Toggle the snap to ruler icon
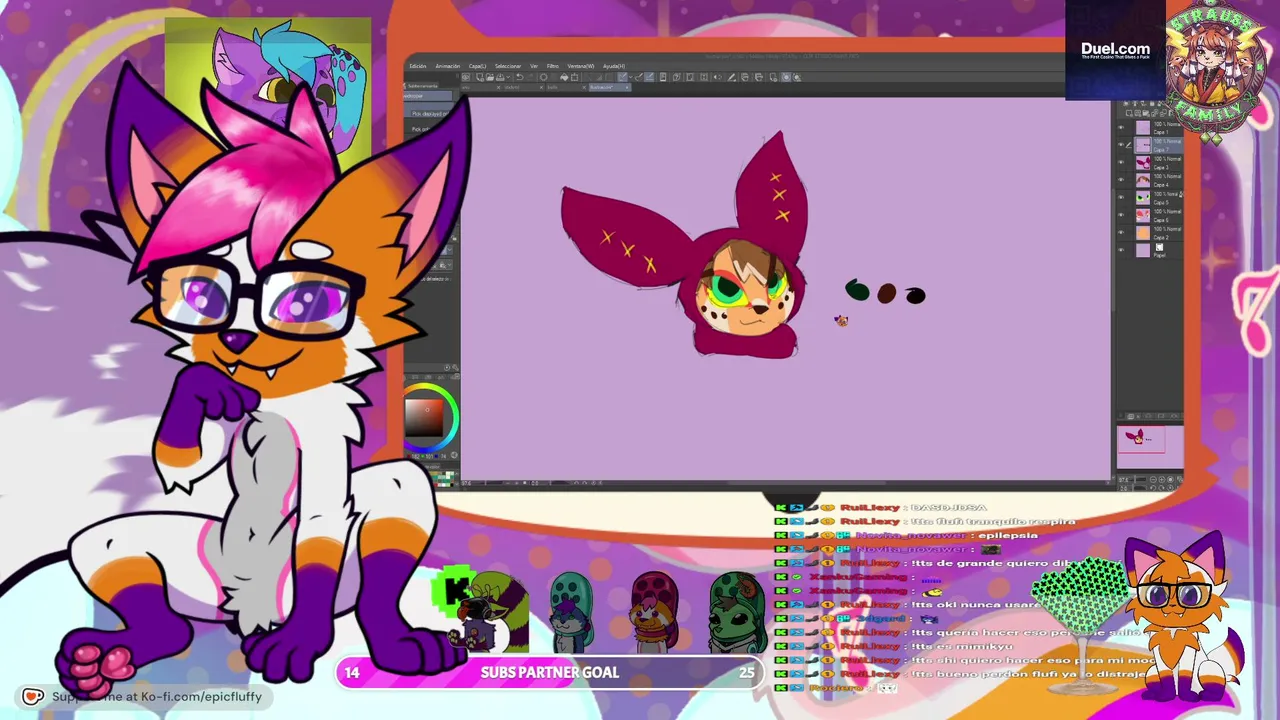The width and height of the screenshot is (1280, 720). click(623, 77)
